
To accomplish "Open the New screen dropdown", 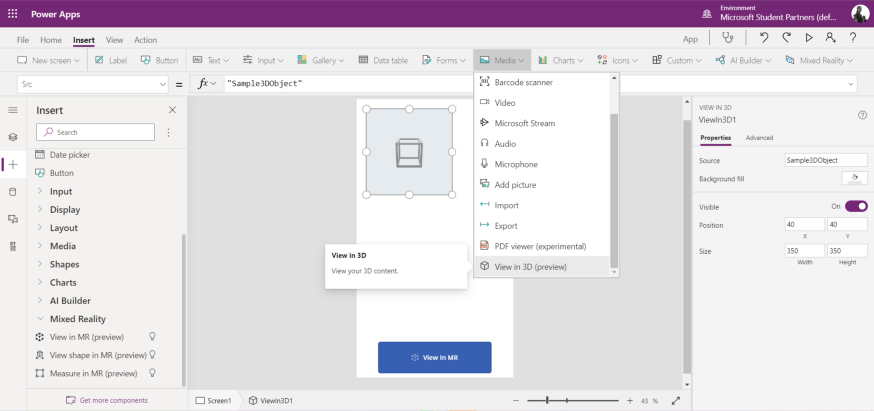I will click(48, 60).
